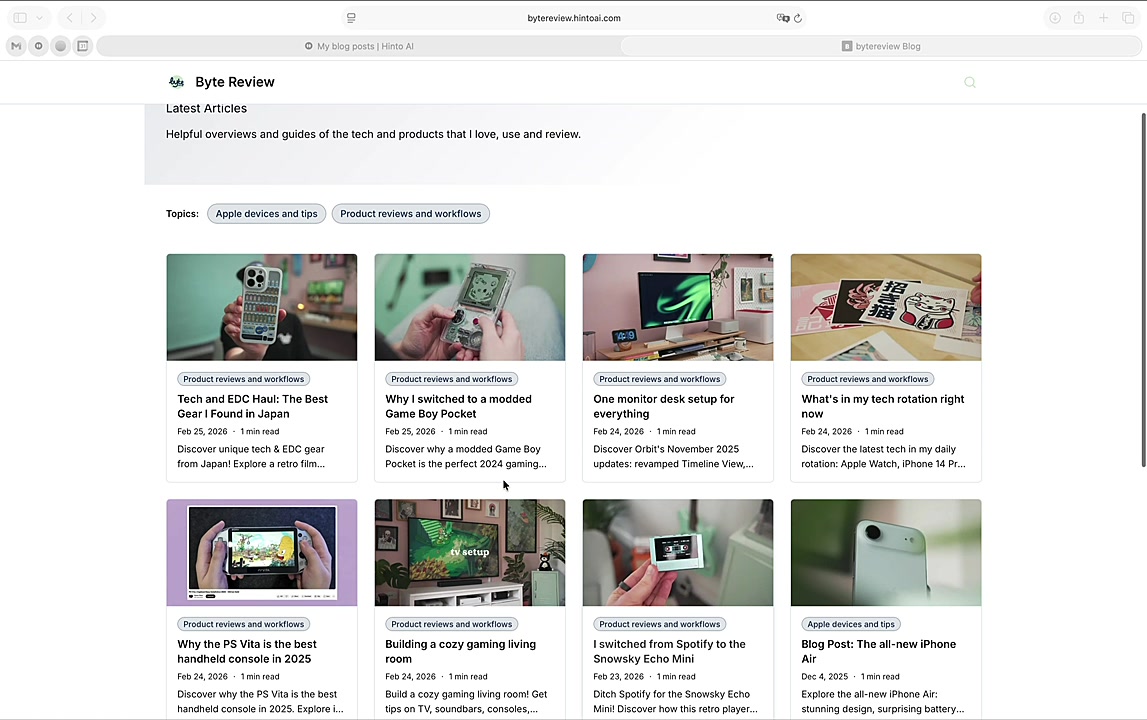Open the site search magnifier icon

tap(969, 83)
